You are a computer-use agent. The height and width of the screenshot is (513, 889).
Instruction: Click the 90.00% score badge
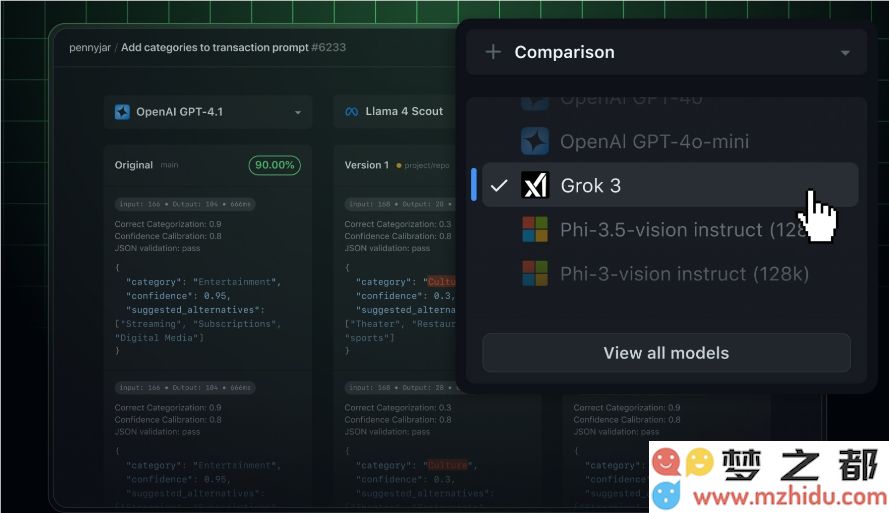point(274,165)
